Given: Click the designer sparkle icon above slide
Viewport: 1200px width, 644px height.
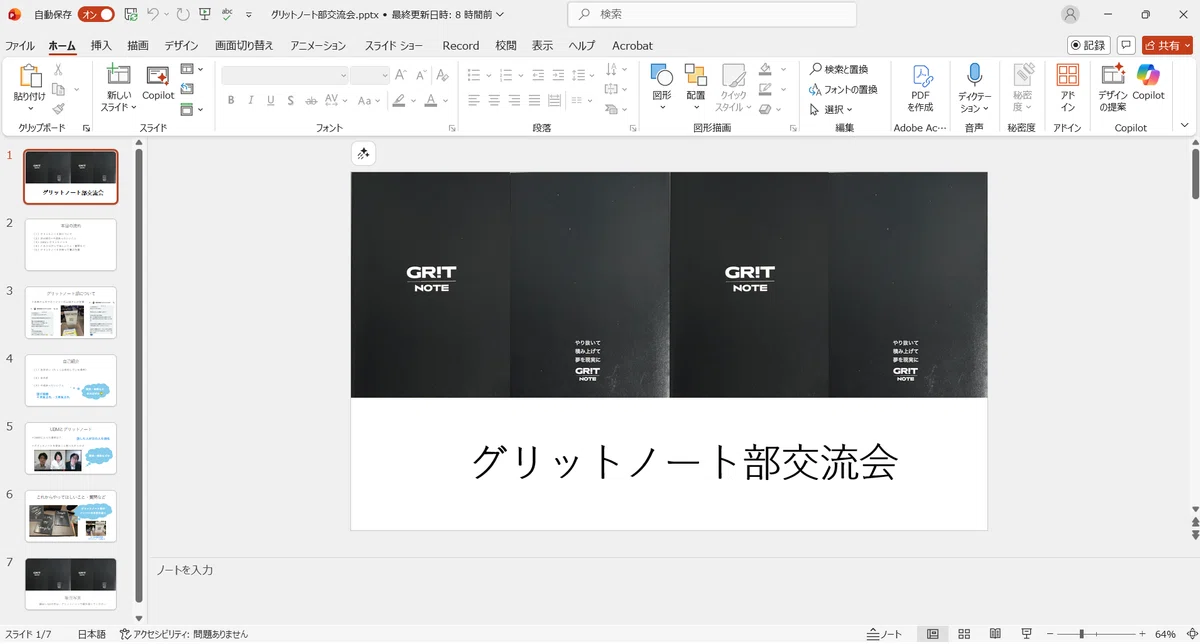Looking at the screenshot, I should 364,153.
